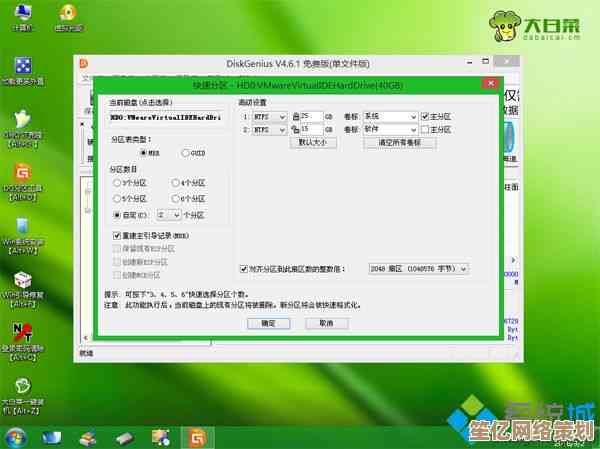The height and width of the screenshot is (449, 600).
Task: Open first partition NTFS file system dropdown
Action: tap(283, 116)
